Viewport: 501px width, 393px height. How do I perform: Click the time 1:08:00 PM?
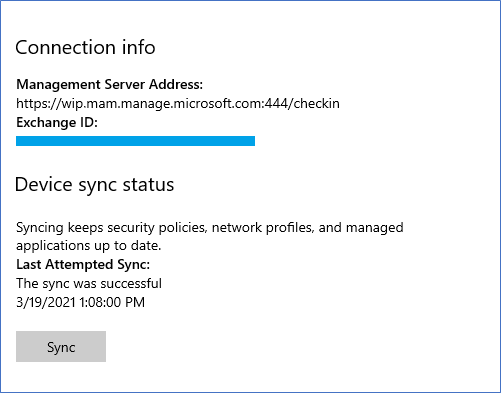(112, 302)
